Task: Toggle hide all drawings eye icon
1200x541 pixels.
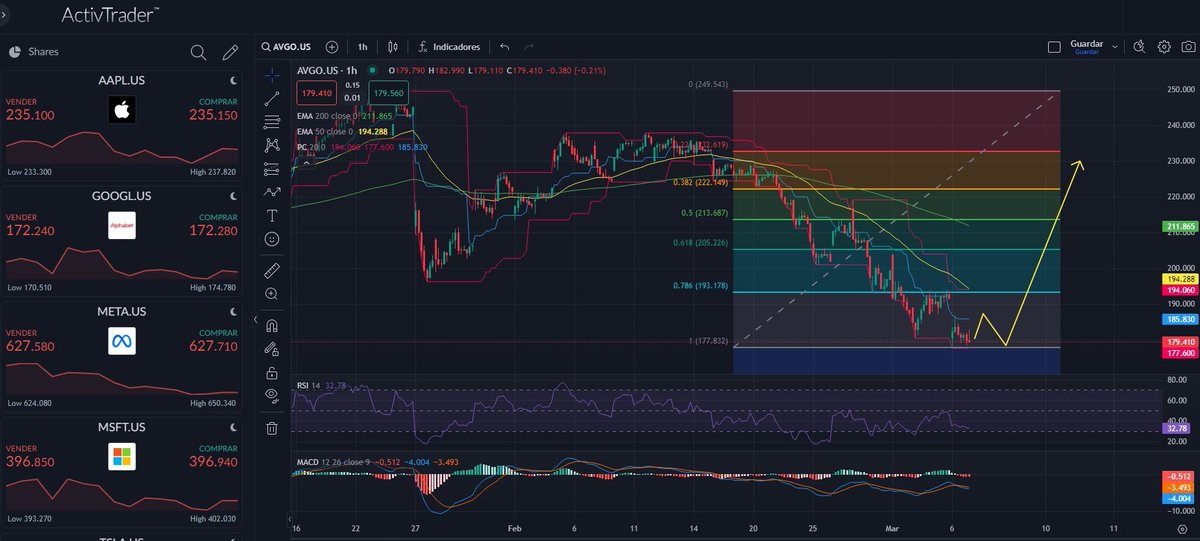Action: pyautogui.click(x=271, y=395)
